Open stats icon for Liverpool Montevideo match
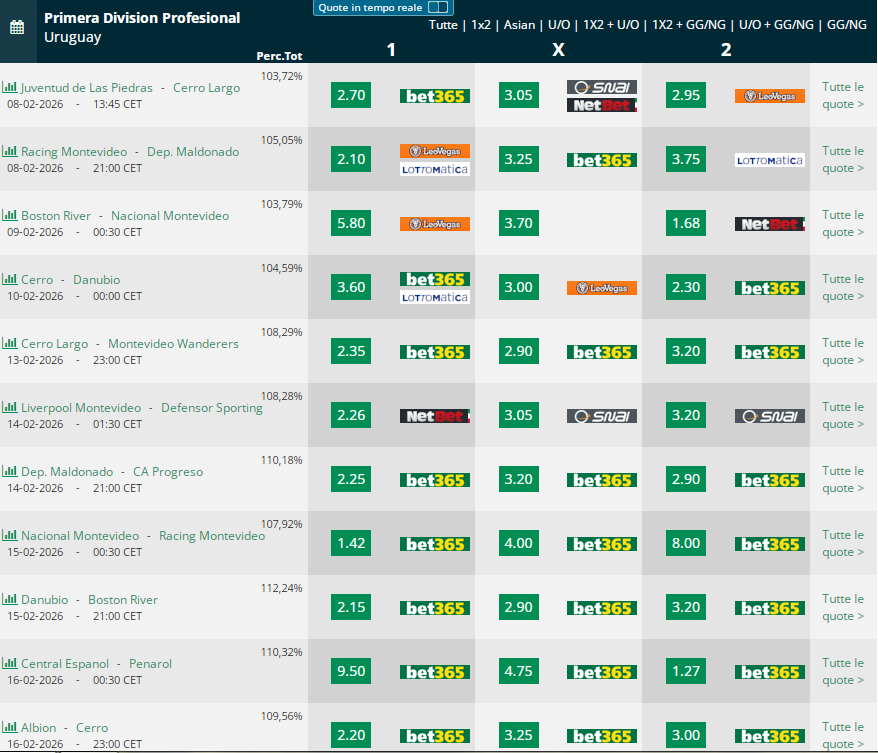This screenshot has width=878, height=753. (x=10, y=406)
